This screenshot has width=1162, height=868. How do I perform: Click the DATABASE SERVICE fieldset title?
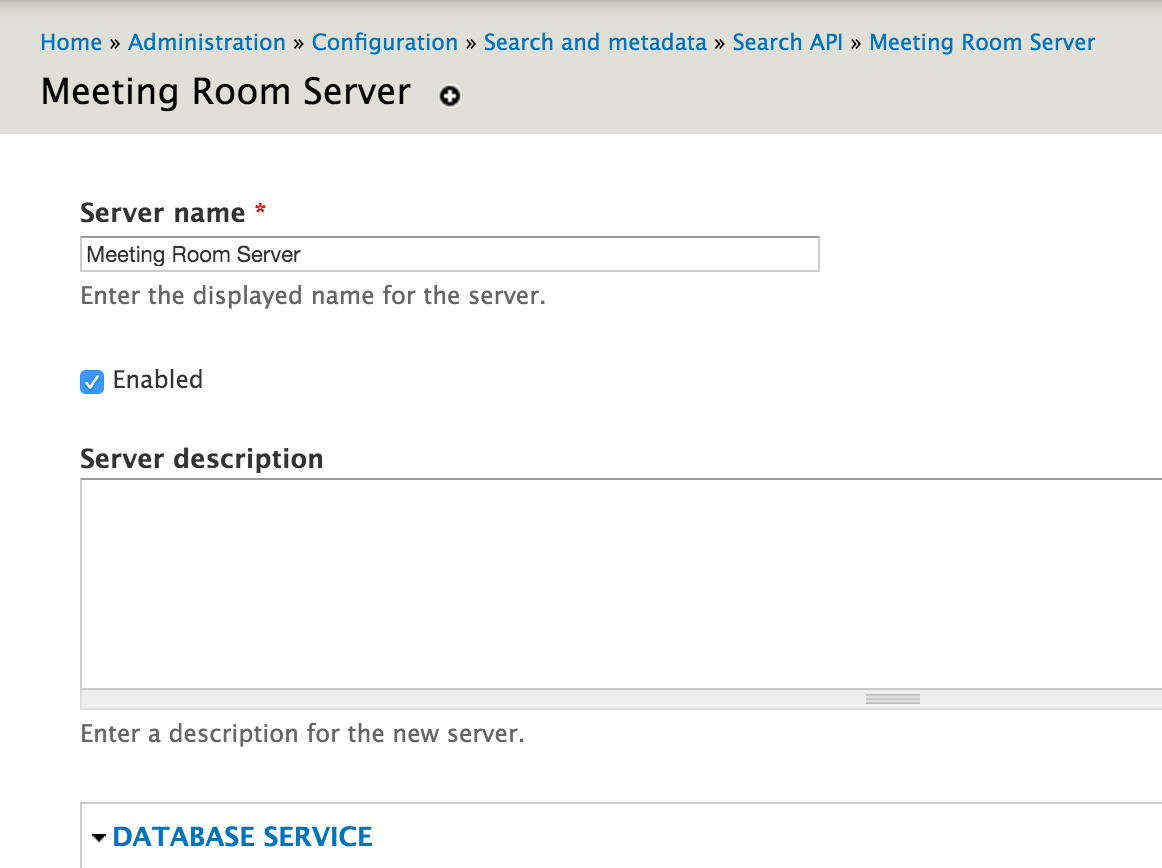tap(242, 837)
